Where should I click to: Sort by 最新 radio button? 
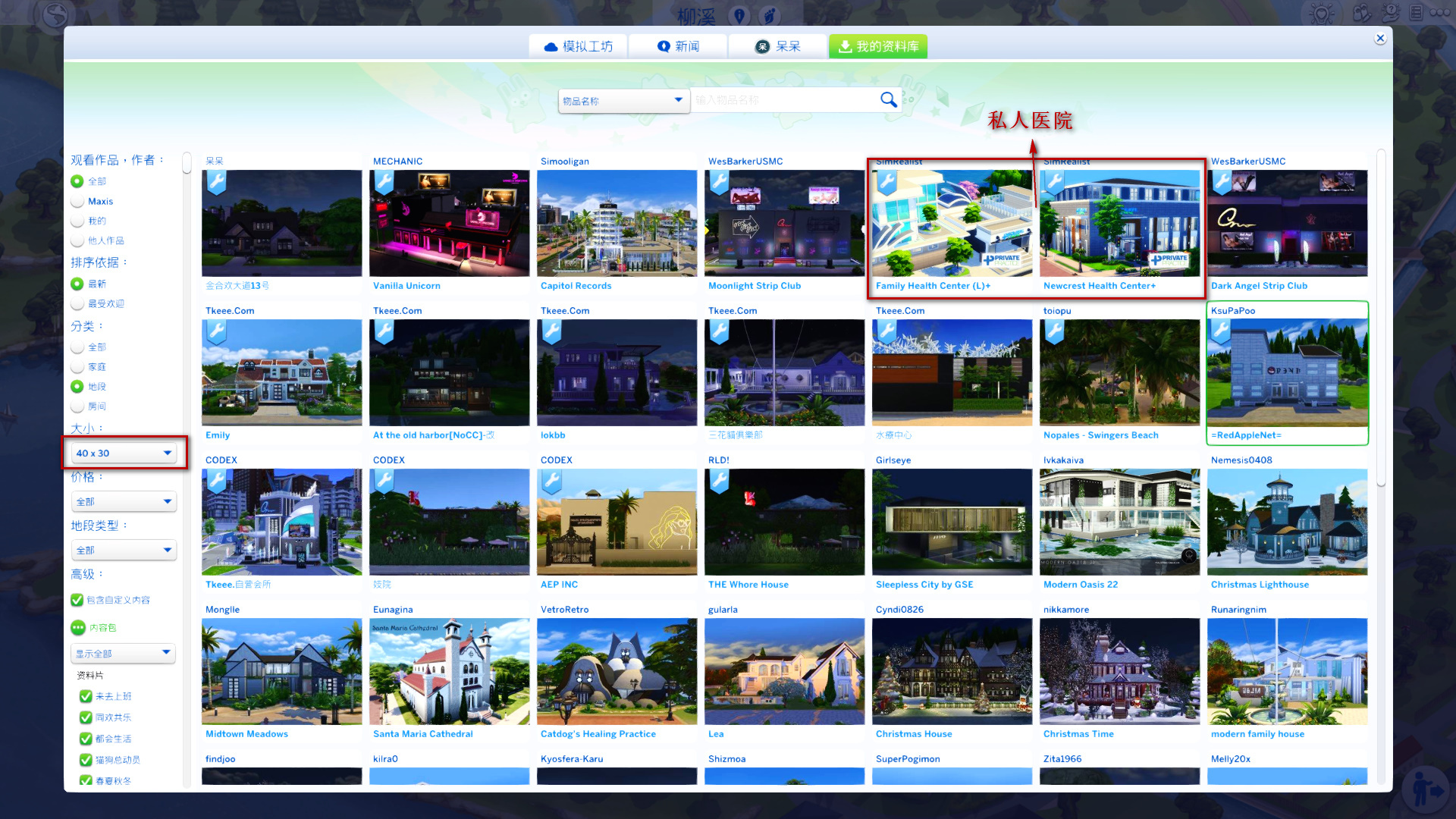(77, 284)
